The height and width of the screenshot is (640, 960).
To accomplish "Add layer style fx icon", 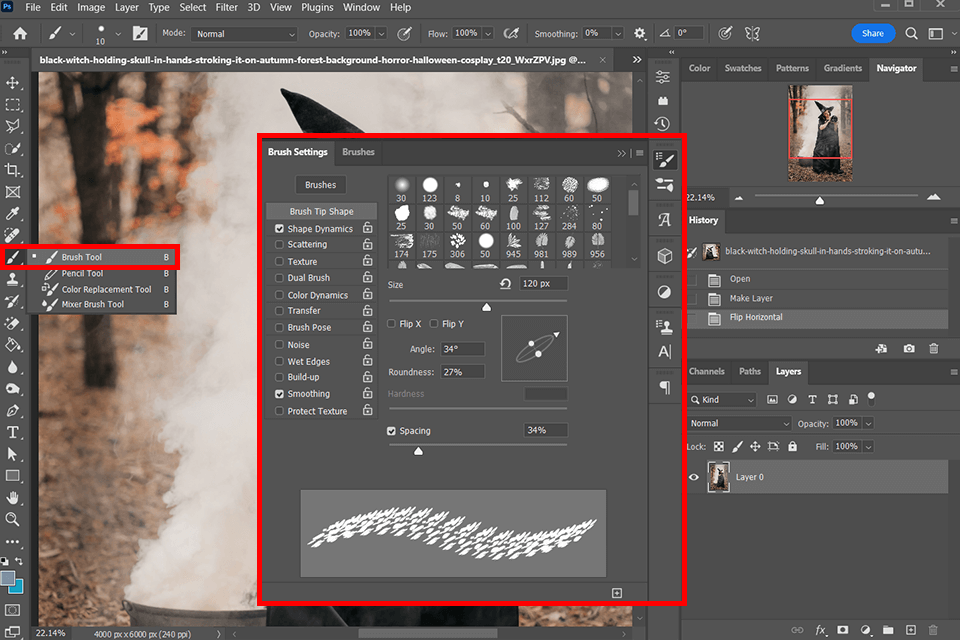I will tap(821, 630).
